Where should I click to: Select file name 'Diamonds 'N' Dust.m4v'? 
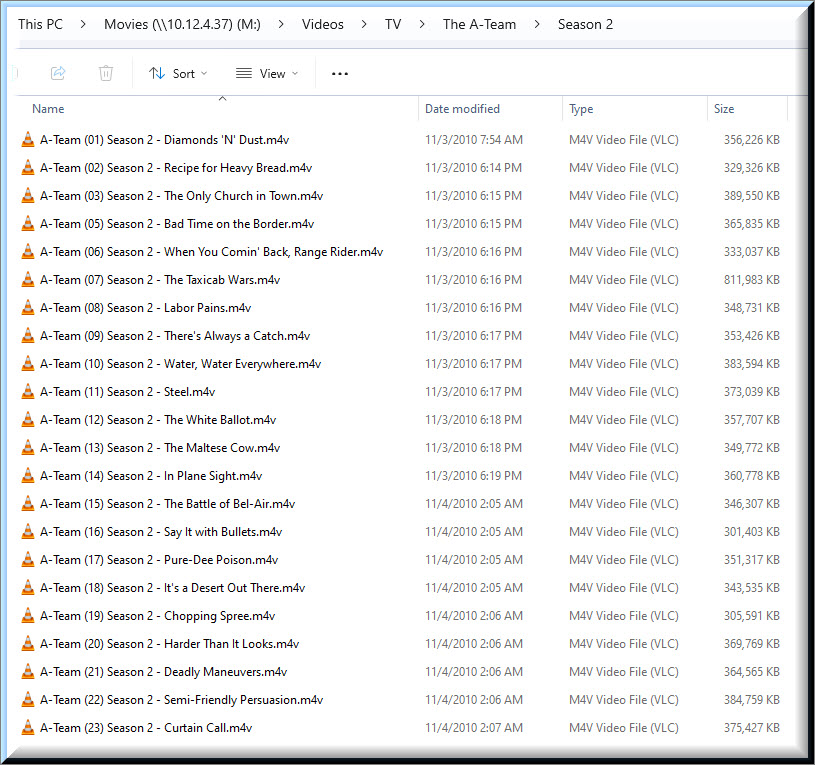click(164, 140)
